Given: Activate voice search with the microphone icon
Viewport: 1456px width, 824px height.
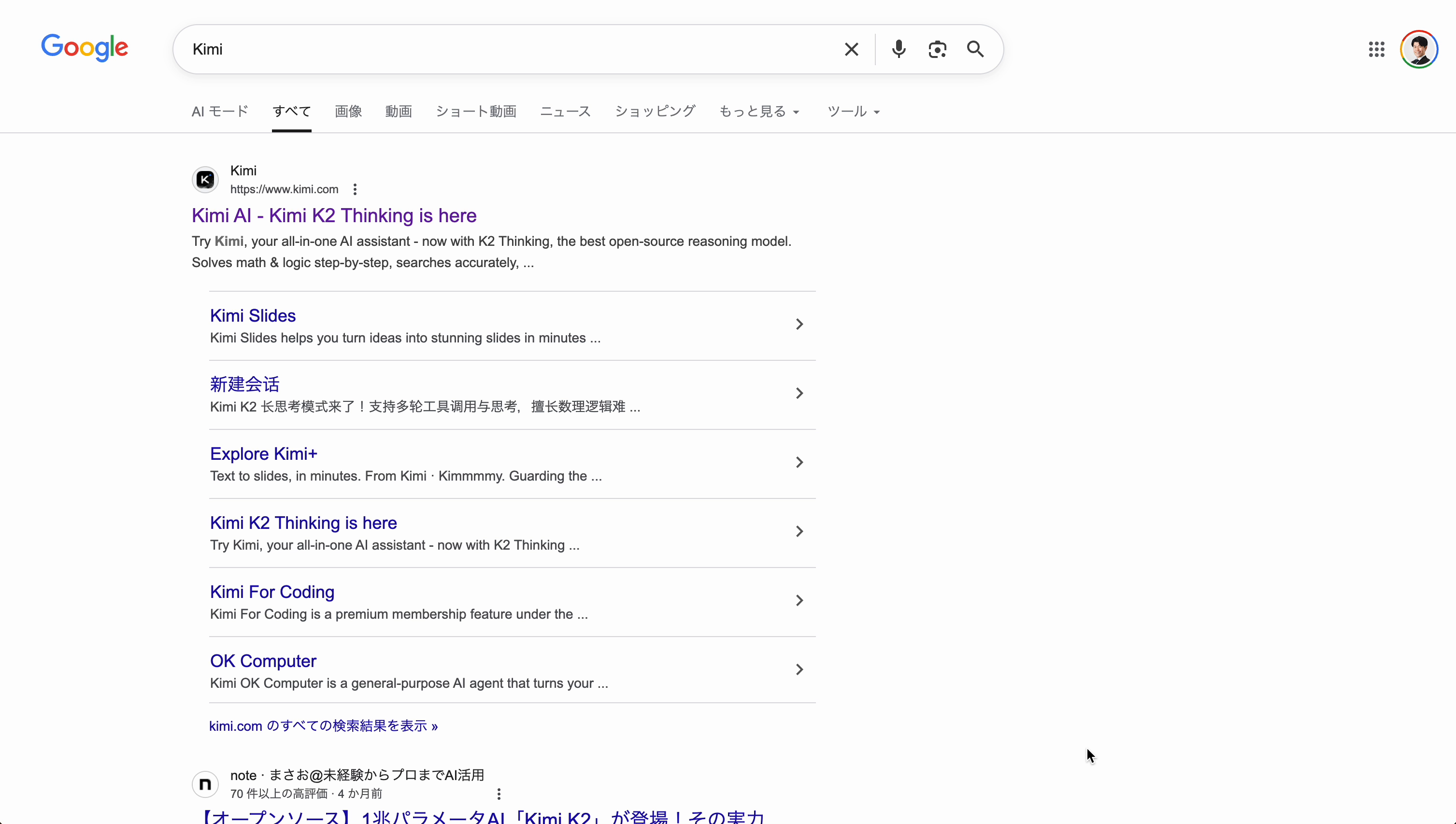Looking at the screenshot, I should pos(899,49).
